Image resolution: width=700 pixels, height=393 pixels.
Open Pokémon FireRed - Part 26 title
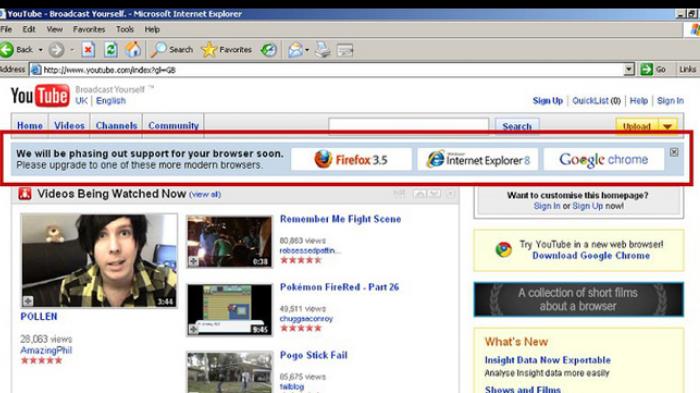(339, 287)
